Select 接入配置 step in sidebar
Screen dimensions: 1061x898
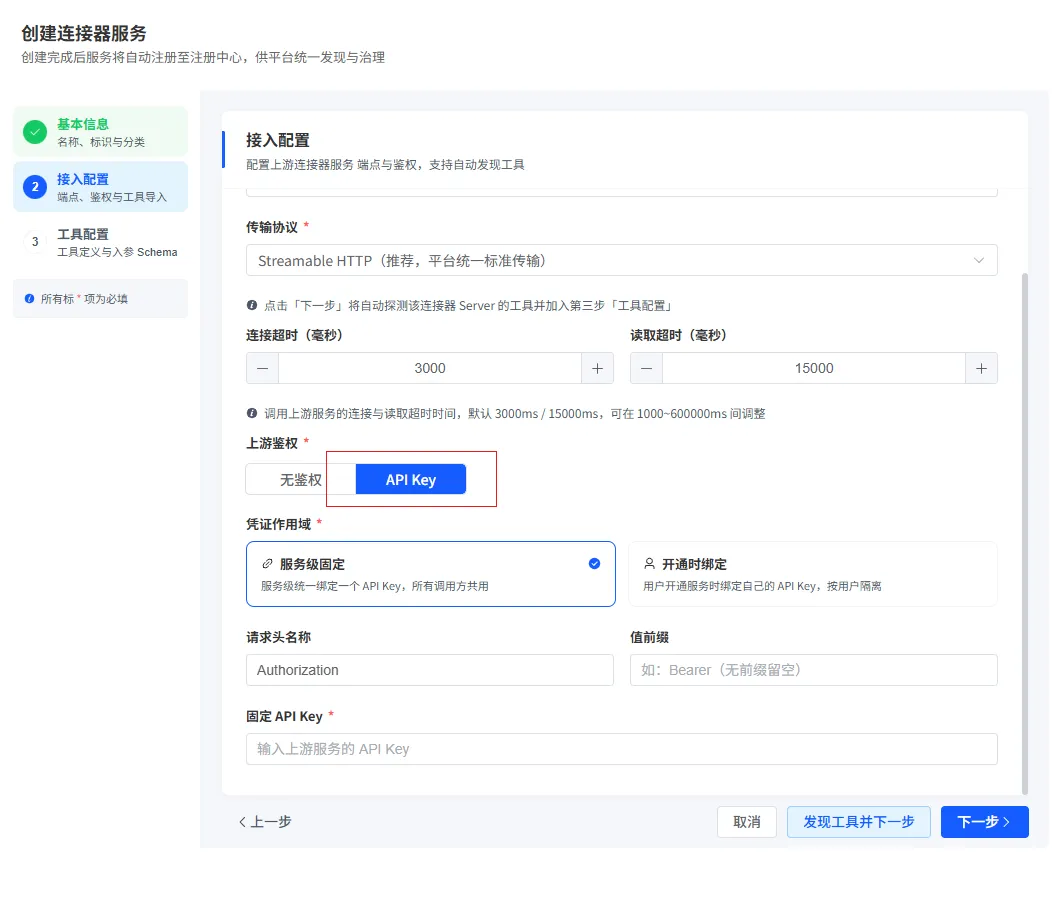tap(101, 187)
